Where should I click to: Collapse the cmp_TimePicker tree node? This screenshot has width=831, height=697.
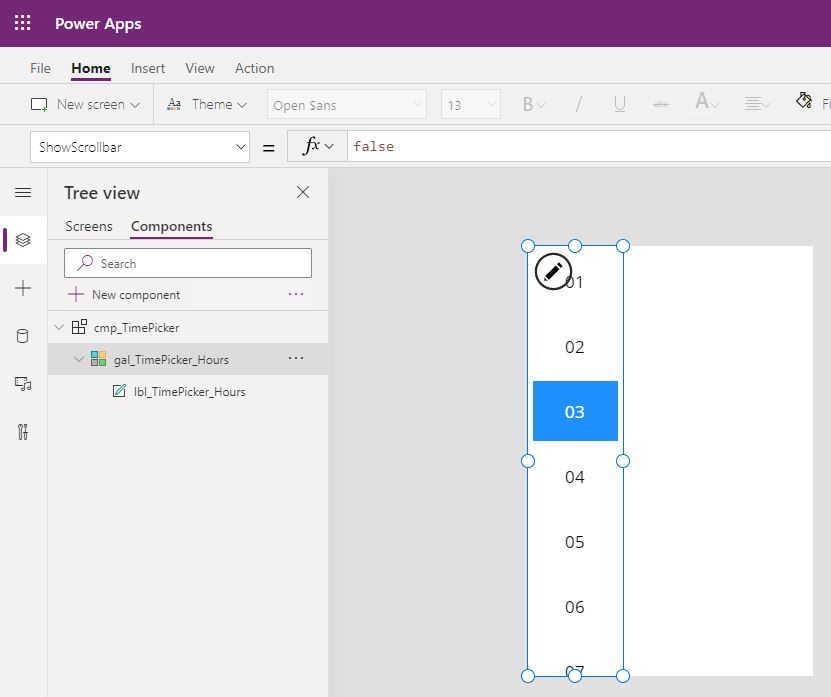[x=59, y=327]
